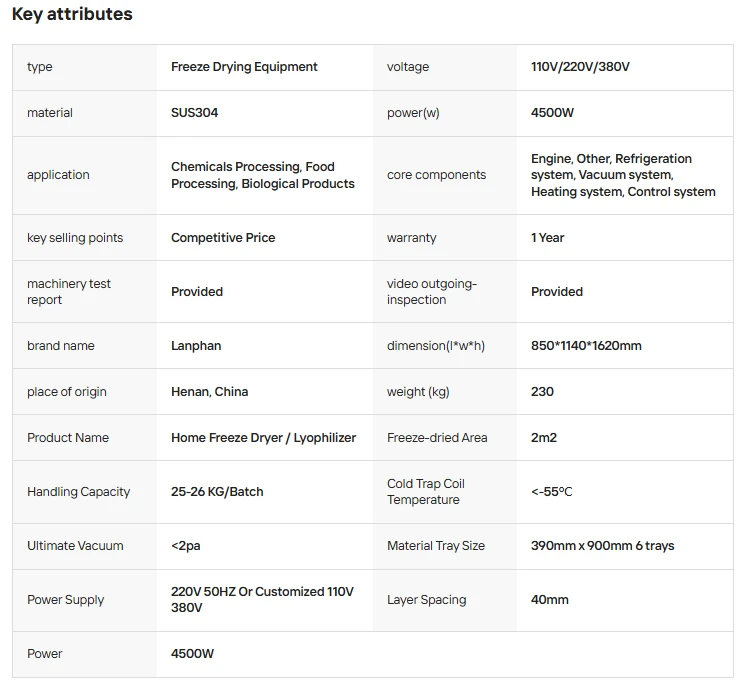Select the Freeze Drying Equipment value
Viewport: 746px width, 685px height.
coord(244,67)
